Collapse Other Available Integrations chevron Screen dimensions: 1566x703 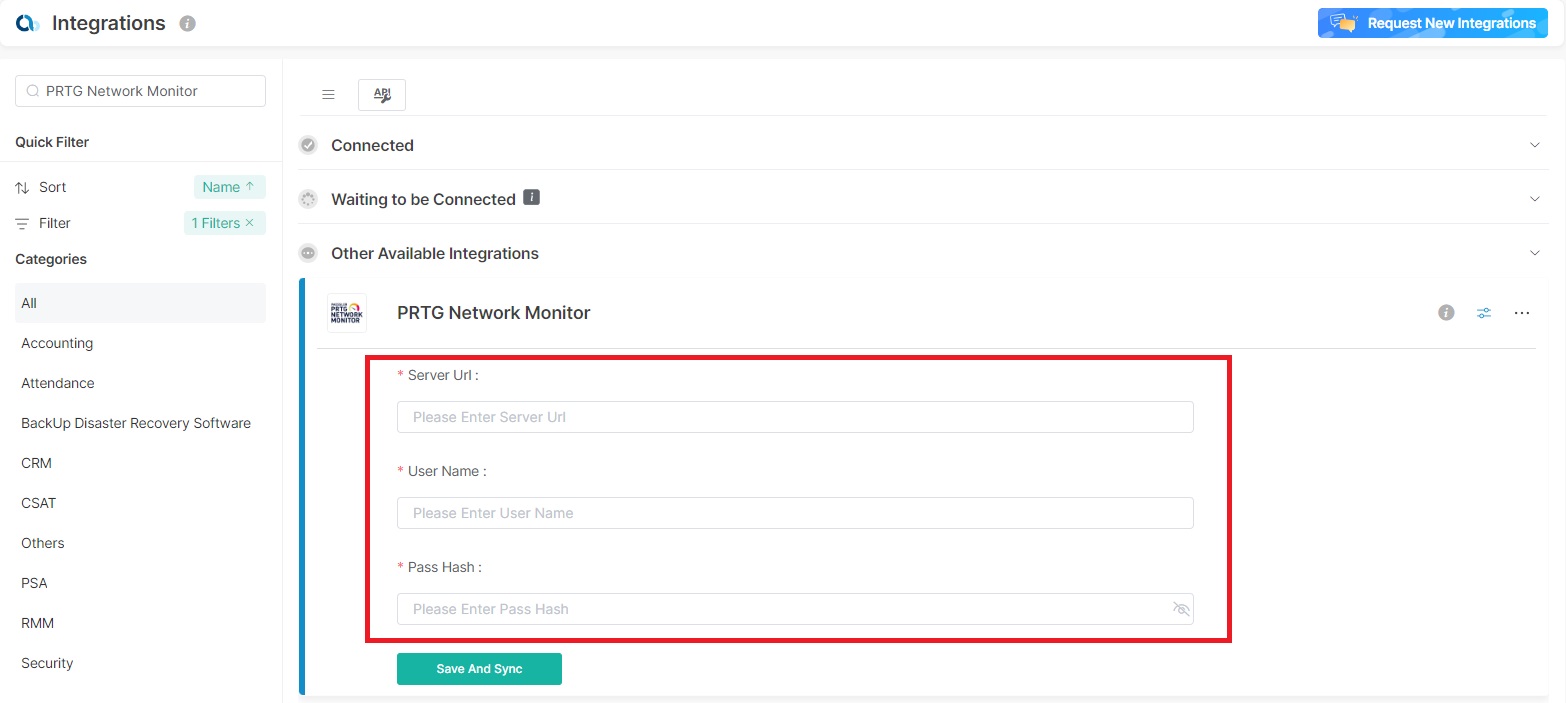pos(1535,253)
